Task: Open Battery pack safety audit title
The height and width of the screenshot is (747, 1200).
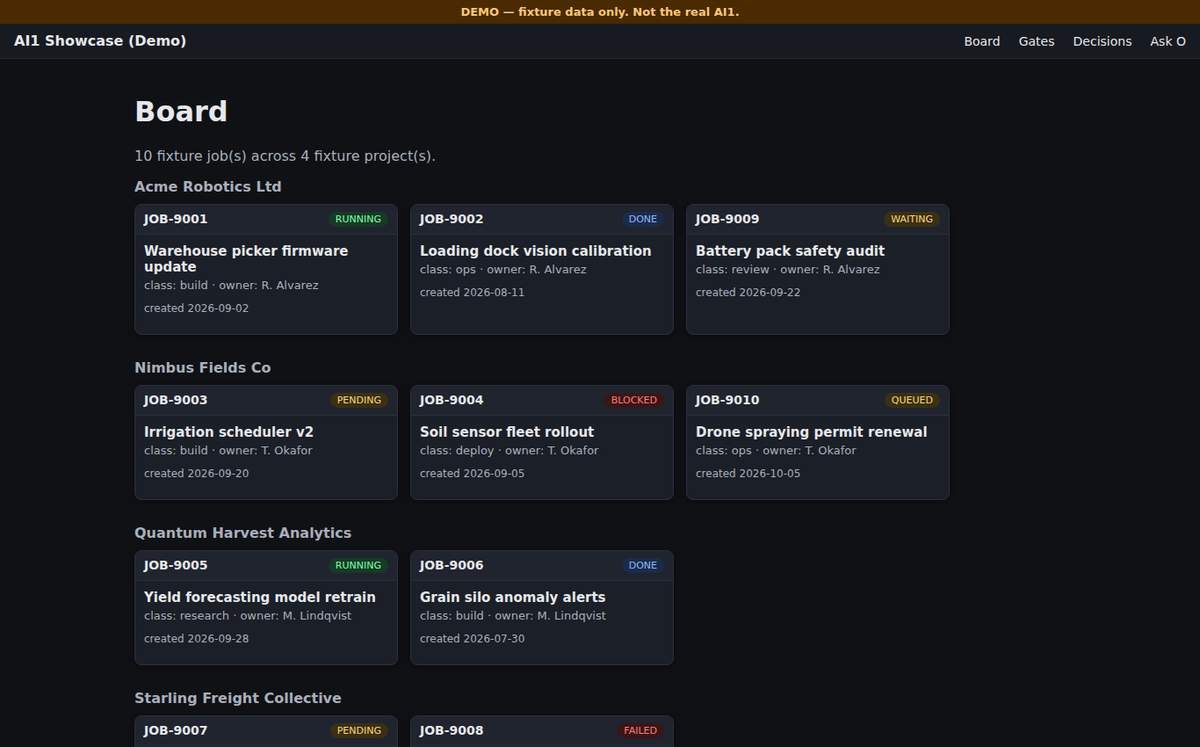Action: [x=790, y=251]
